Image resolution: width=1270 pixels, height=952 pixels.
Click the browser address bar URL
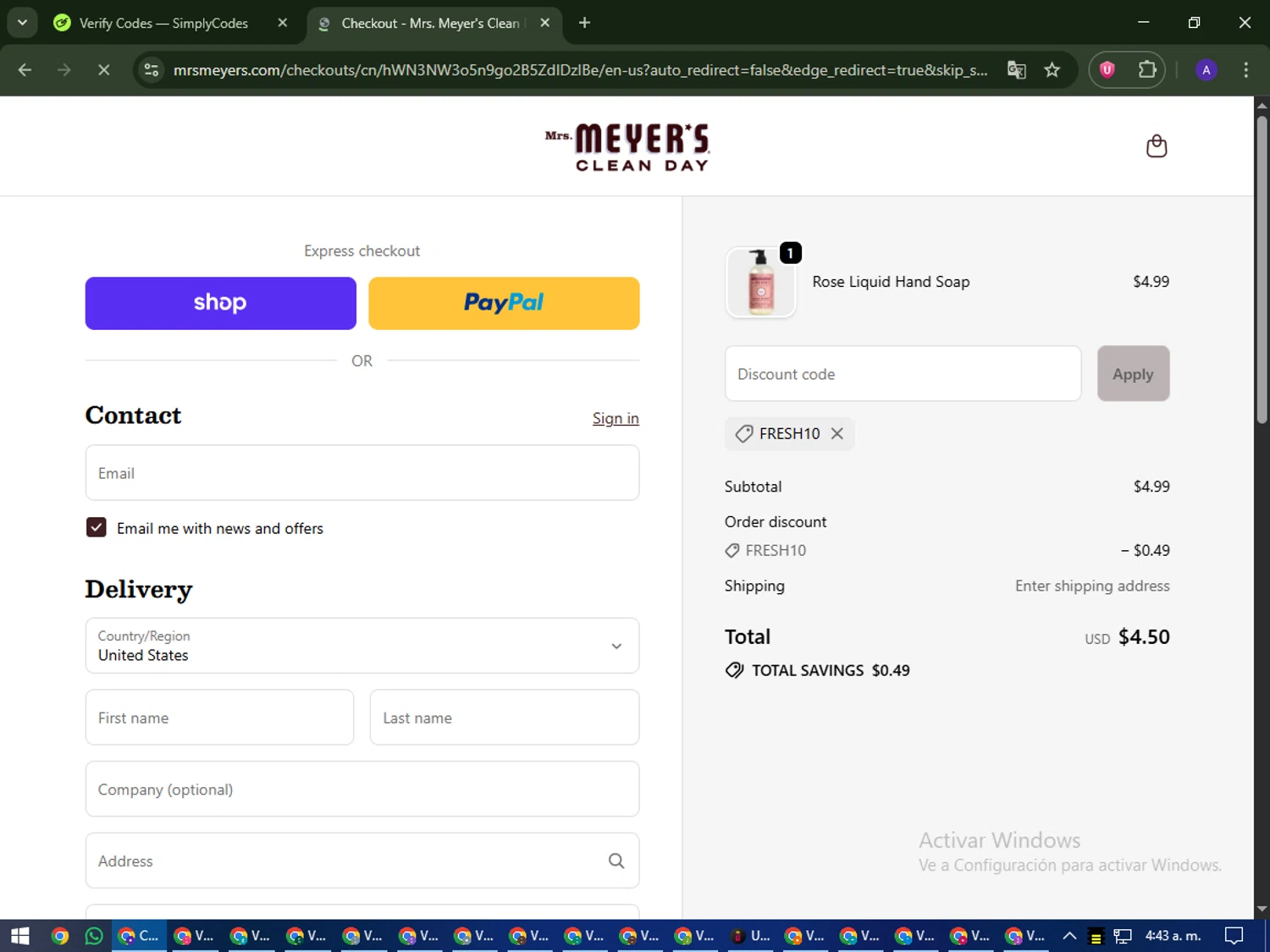pos(580,70)
